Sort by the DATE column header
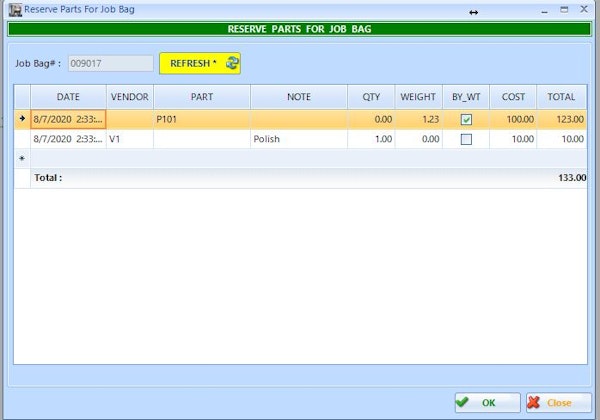600x420 pixels. pyautogui.click(x=68, y=97)
